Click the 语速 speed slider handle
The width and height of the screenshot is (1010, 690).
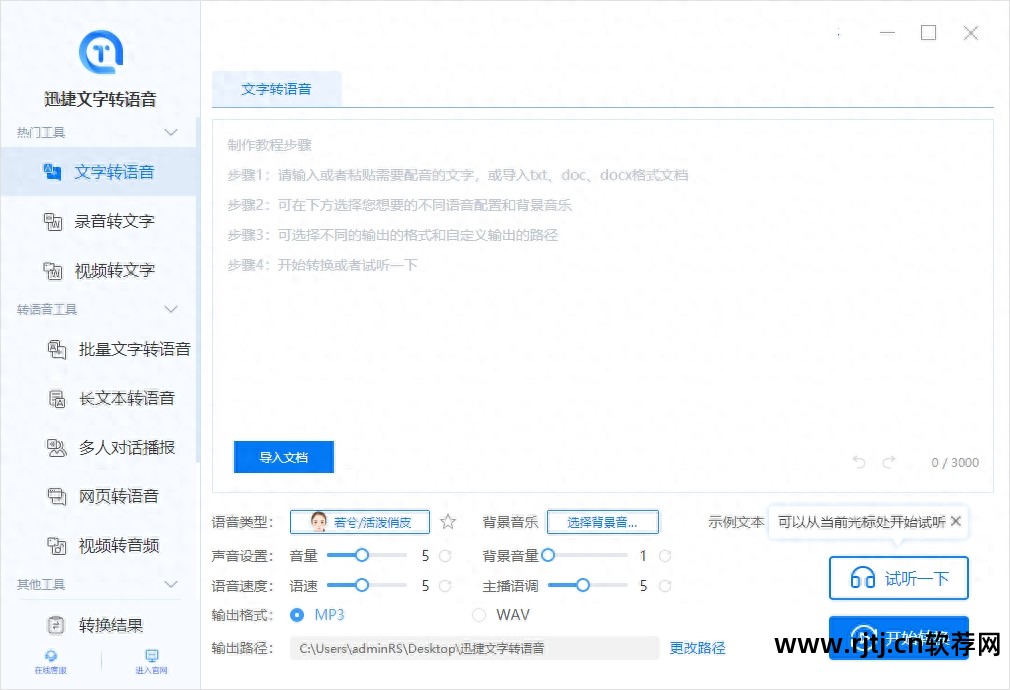coord(362,585)
